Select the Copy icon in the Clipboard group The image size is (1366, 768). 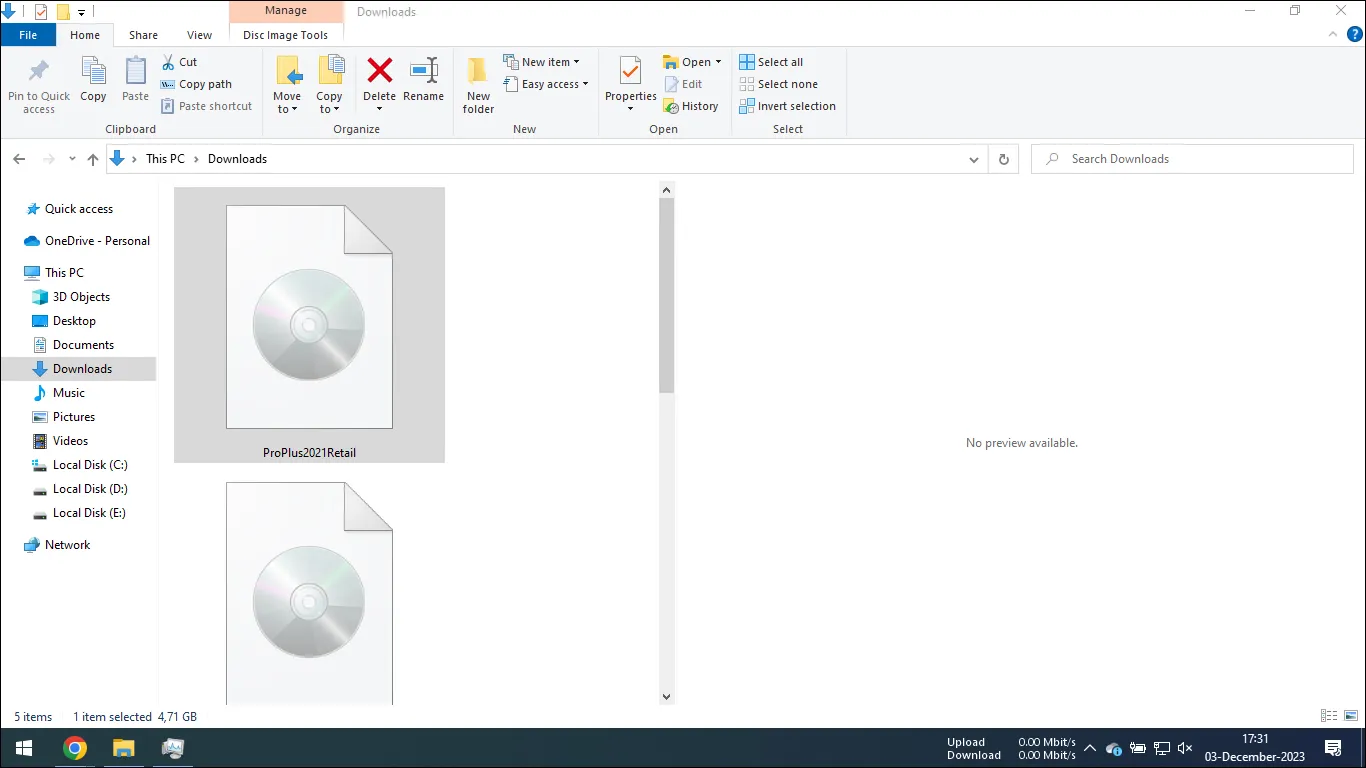(x=93, y=80)
